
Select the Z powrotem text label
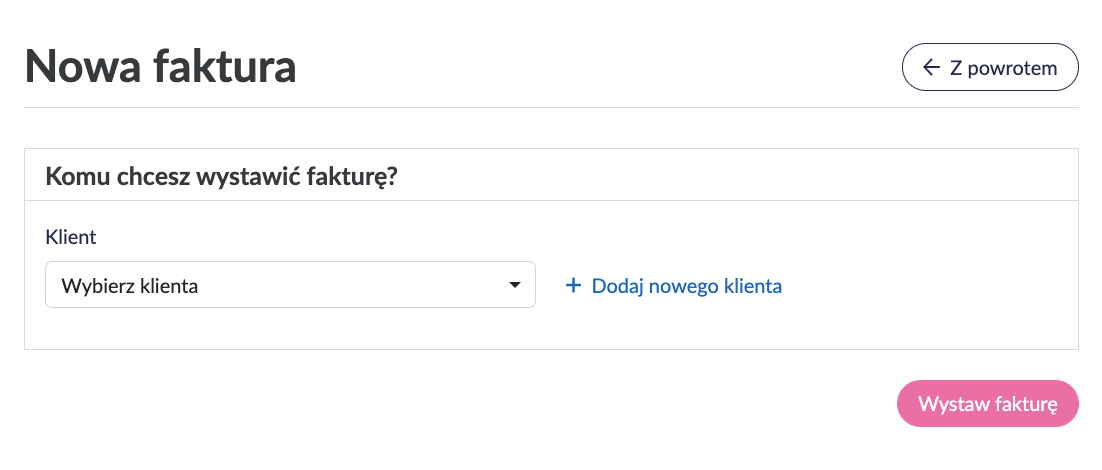[1003, 68]
